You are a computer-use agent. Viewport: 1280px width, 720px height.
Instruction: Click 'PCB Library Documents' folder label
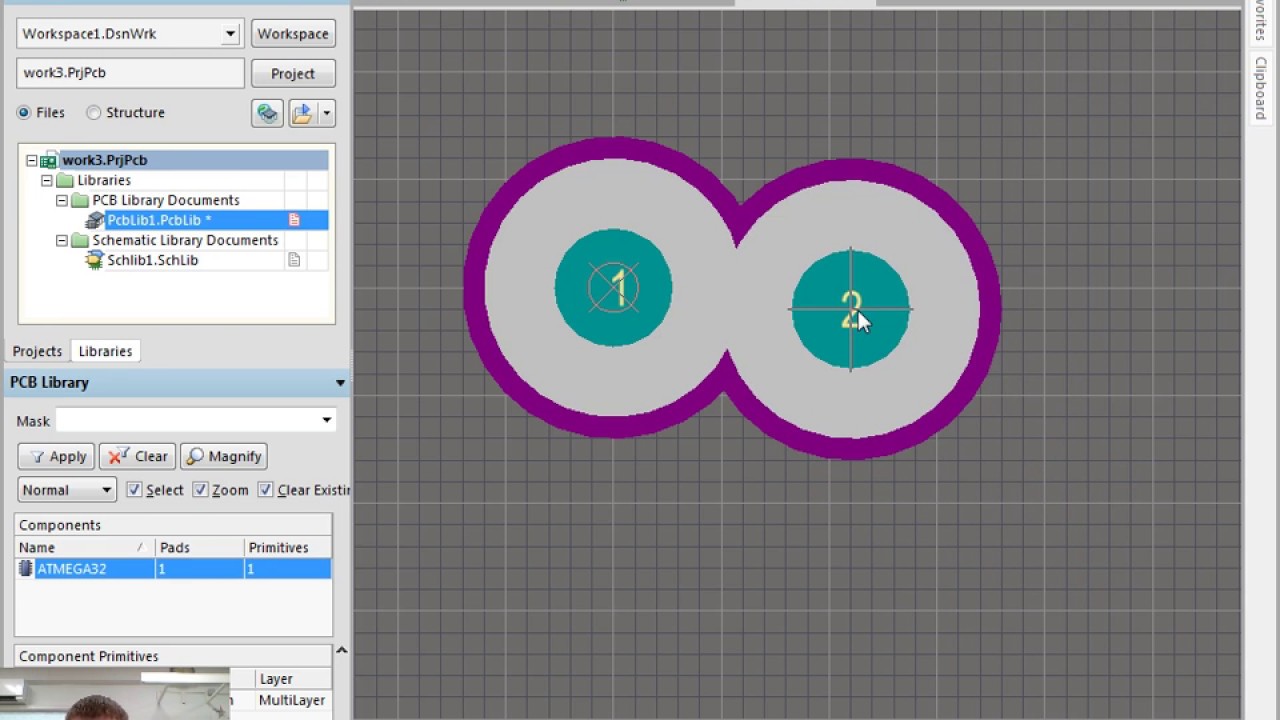click(166, 200)
